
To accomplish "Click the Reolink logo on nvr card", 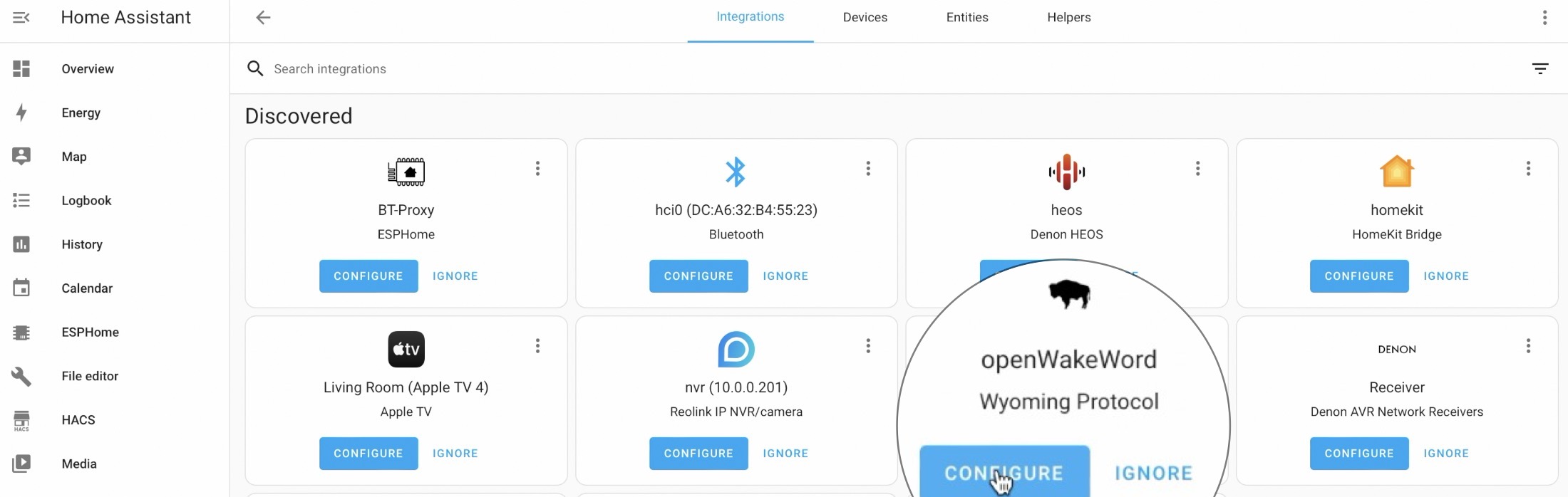I will (736, 349).
